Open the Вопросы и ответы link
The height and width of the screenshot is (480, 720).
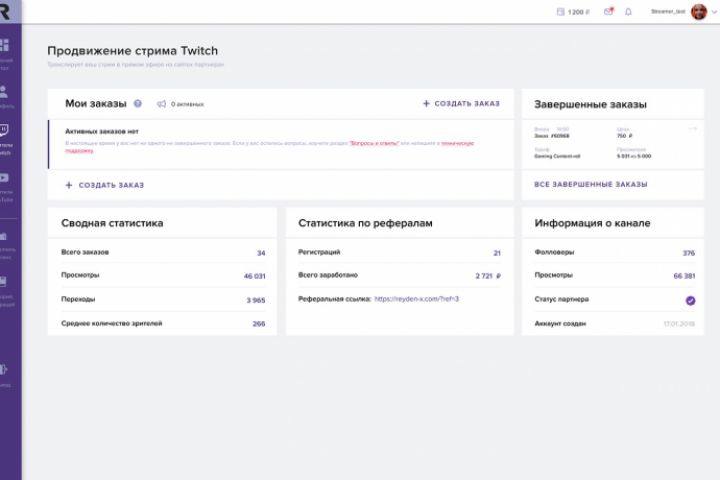click(x=373, y=143)
